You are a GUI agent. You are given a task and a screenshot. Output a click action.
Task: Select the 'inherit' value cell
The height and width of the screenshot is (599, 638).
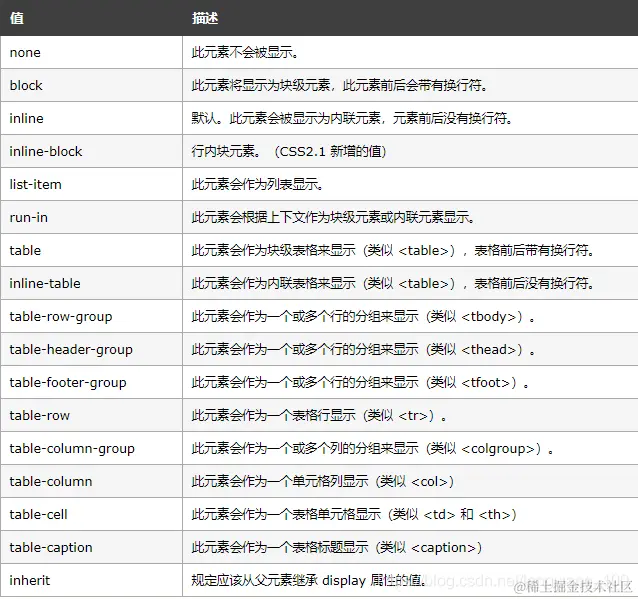(x=92, y=580)
